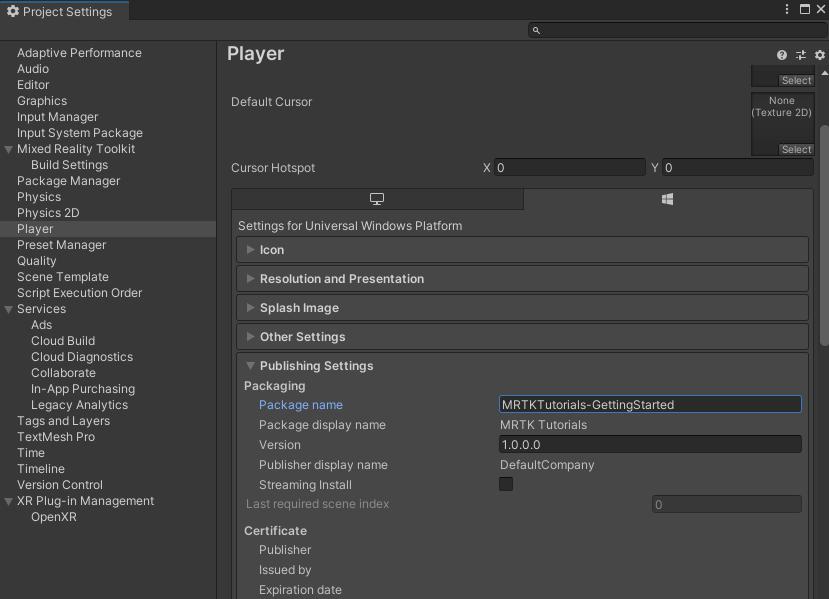Open the preset selector sliders icon
This screenshot has height=599, width=829.
pyautogui.click(x=800, y=55)
